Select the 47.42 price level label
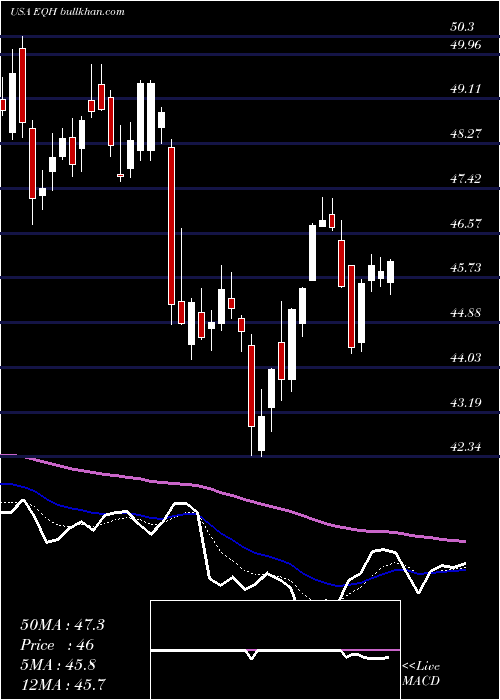 pyautogui.click(x=466, y=179)
